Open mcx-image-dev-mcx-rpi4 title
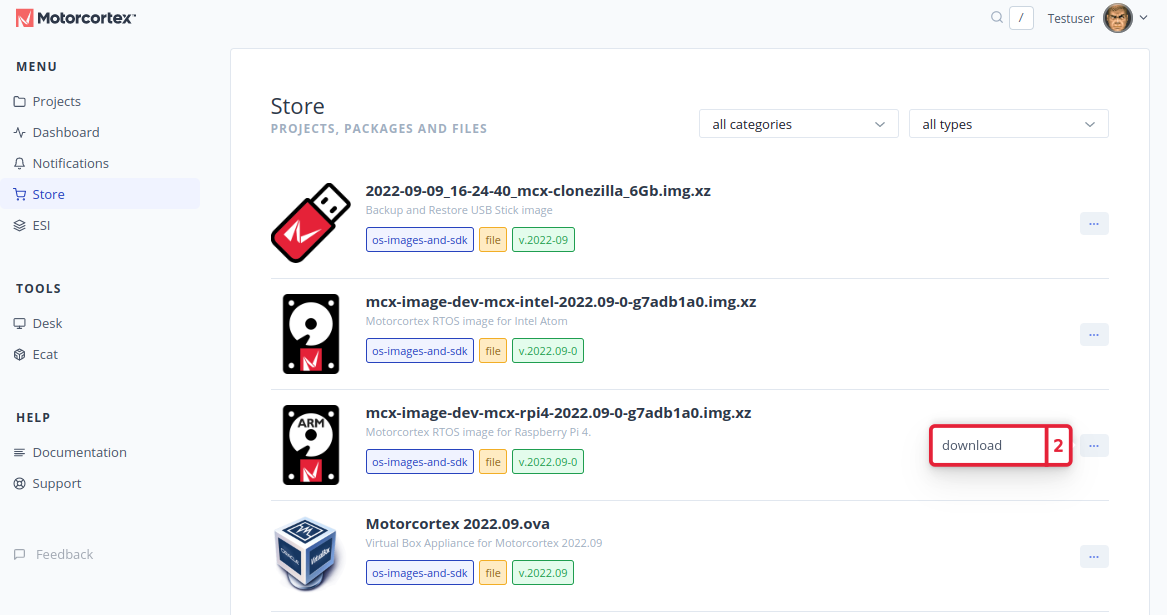The height and width of the screenshot is (615, 1167). click(x=558, y=412)
